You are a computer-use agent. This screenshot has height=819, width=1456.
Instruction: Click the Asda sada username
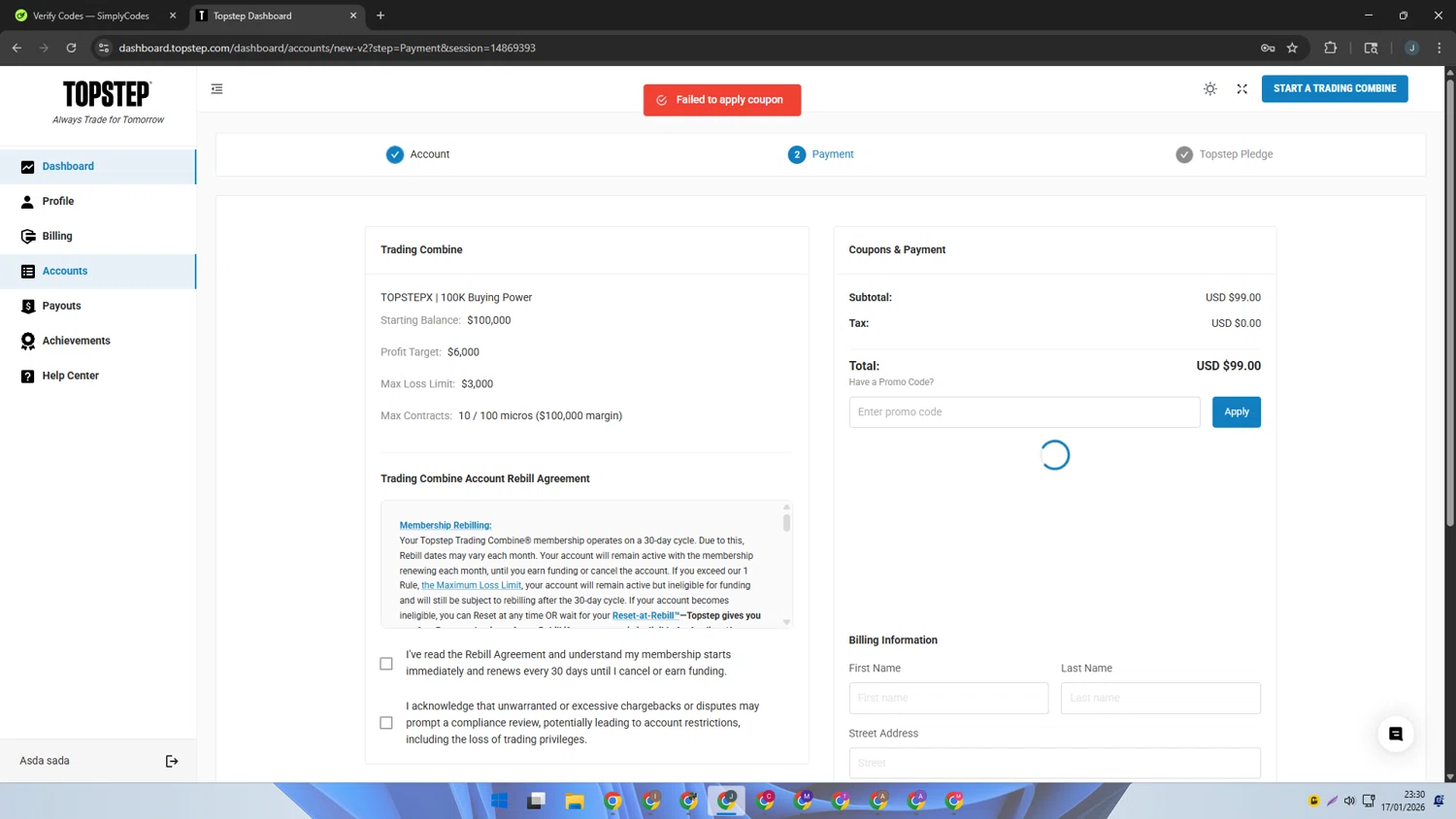(45, 761)
